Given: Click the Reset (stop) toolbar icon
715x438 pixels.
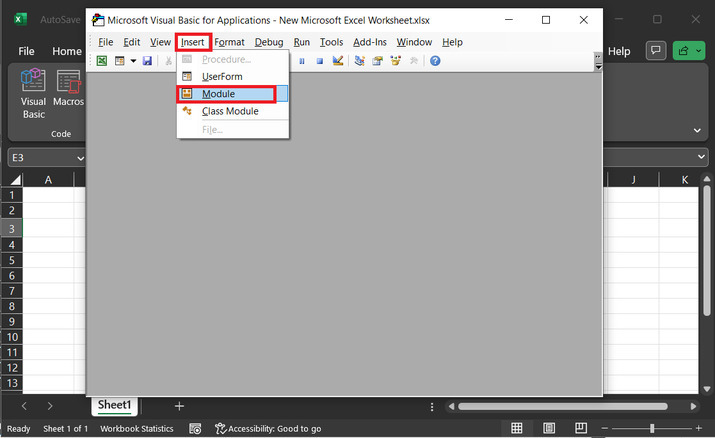Looking at the screenshot, I should pyautogui.click(x=320, y=61).
